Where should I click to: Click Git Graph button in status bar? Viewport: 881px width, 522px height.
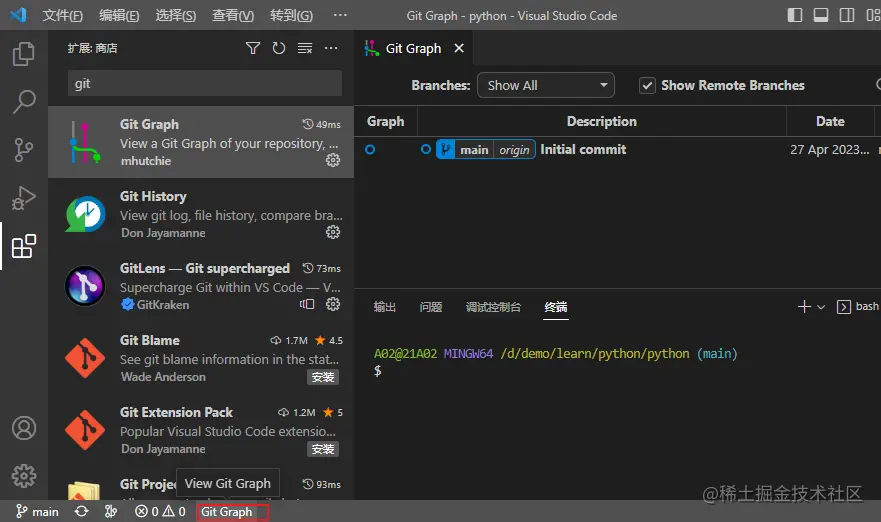pyautogui.click(x=227, y=511)
